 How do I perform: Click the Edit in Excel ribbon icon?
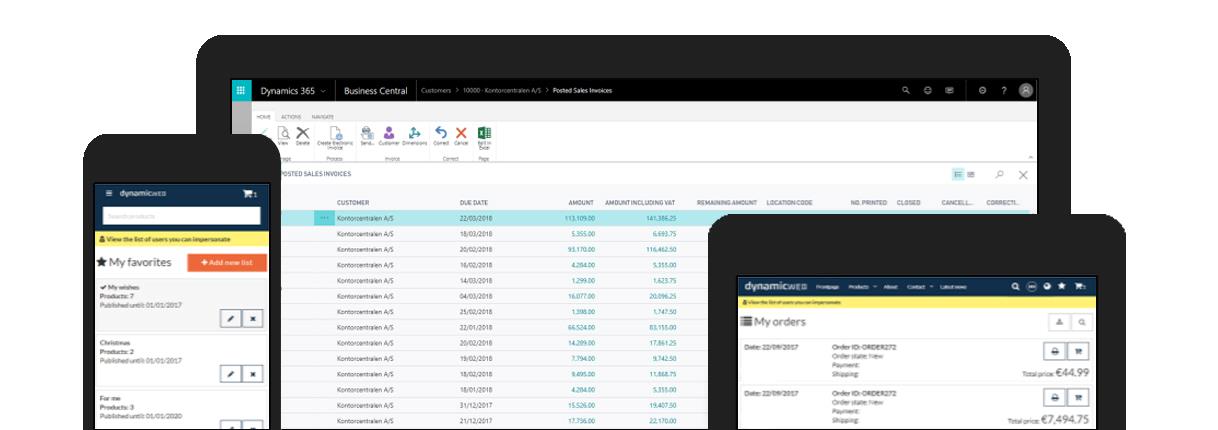click(484, 137)
